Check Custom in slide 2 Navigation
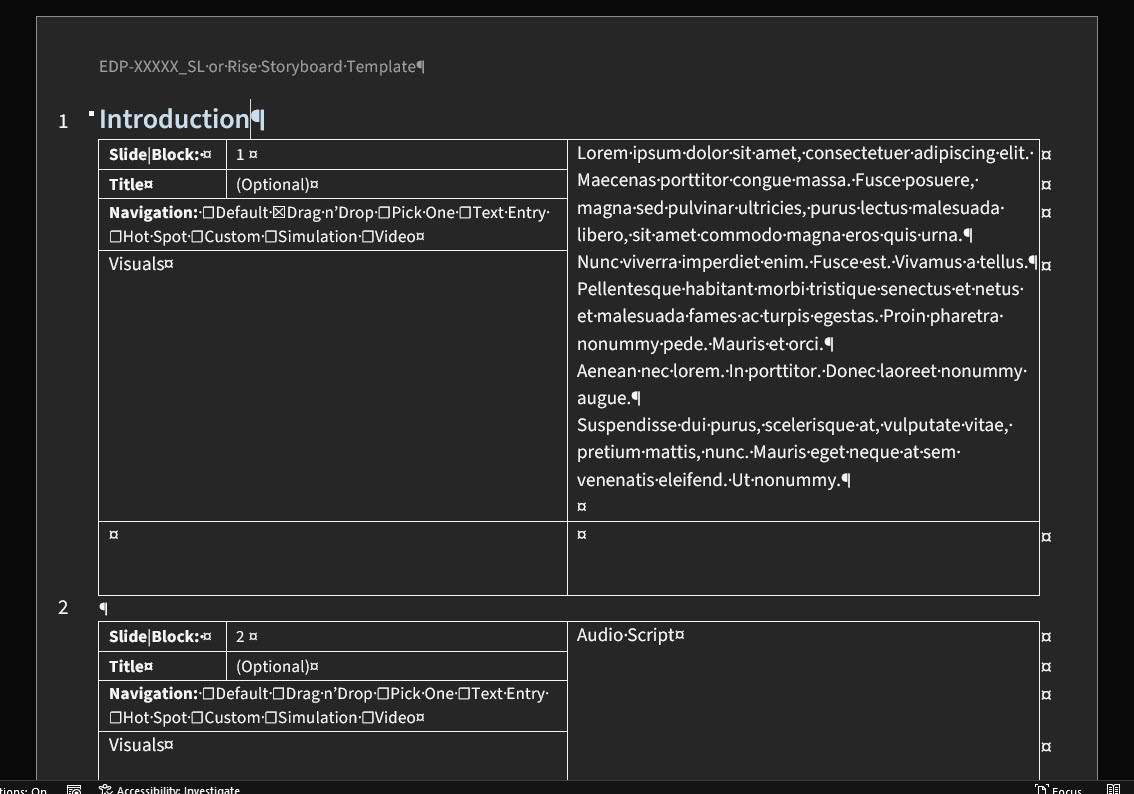The width and height of the screenshot is (1134, 794). coord(197,717)
